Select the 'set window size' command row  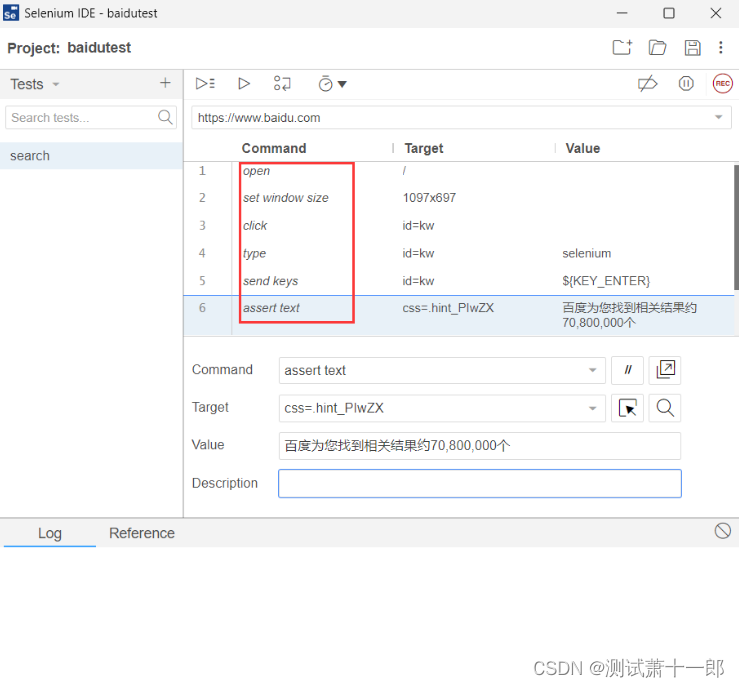(x=459, y=198)
